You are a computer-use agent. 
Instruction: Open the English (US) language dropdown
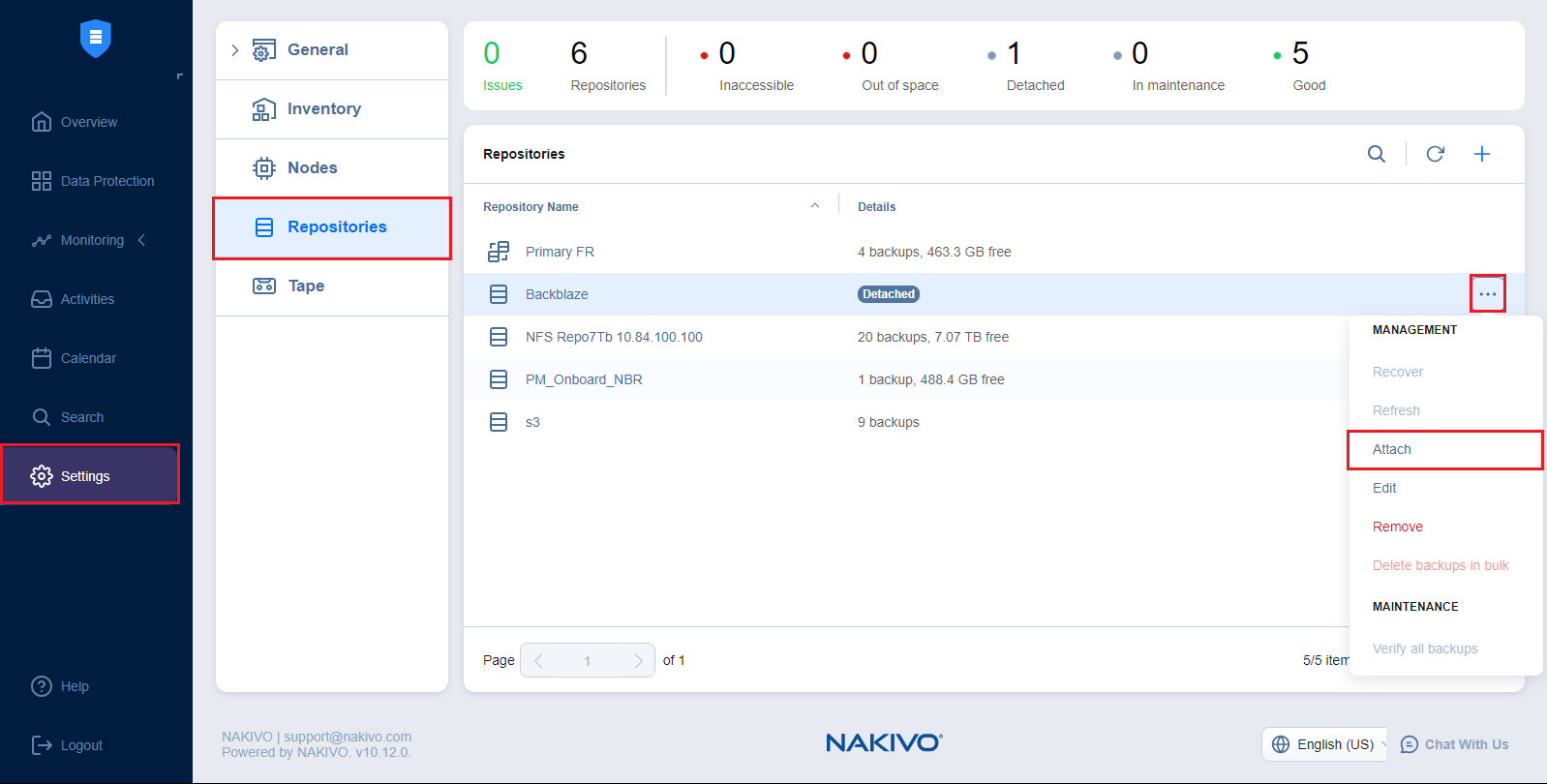pyautogui.click(x=1324, y=744)
